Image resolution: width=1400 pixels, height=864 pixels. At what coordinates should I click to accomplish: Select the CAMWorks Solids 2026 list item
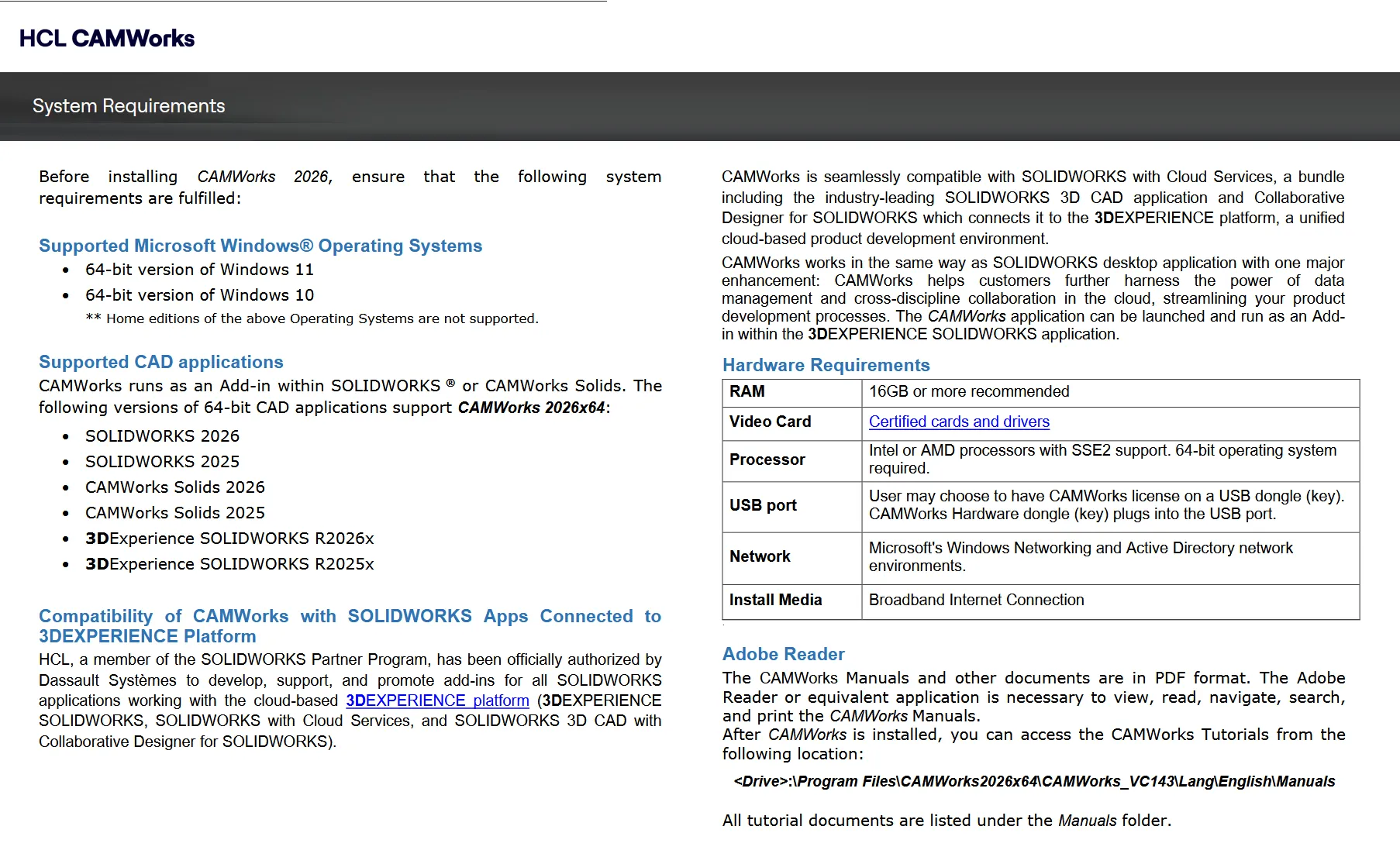click(175, 487)
